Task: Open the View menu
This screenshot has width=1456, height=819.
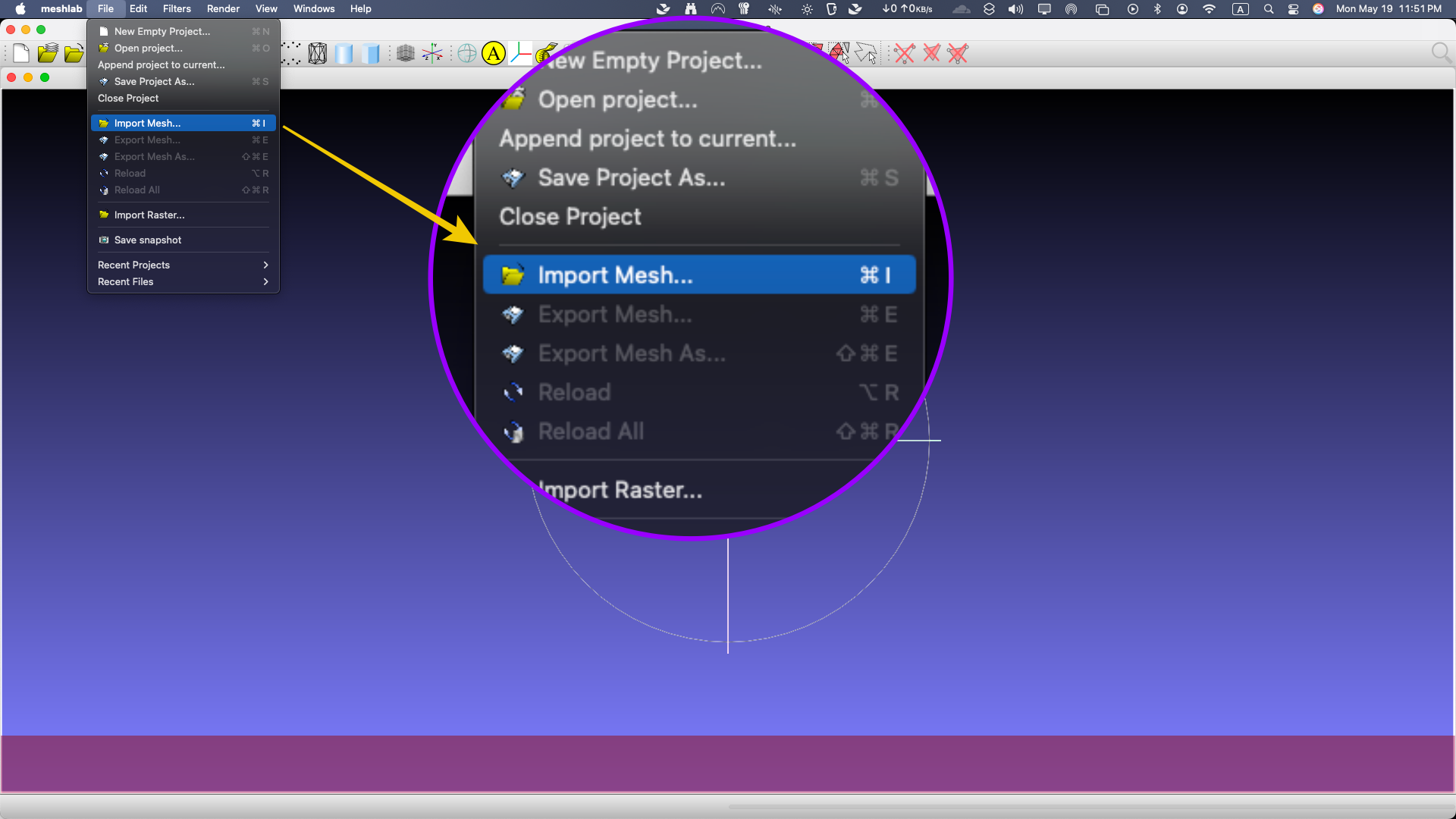Action: 266,9
